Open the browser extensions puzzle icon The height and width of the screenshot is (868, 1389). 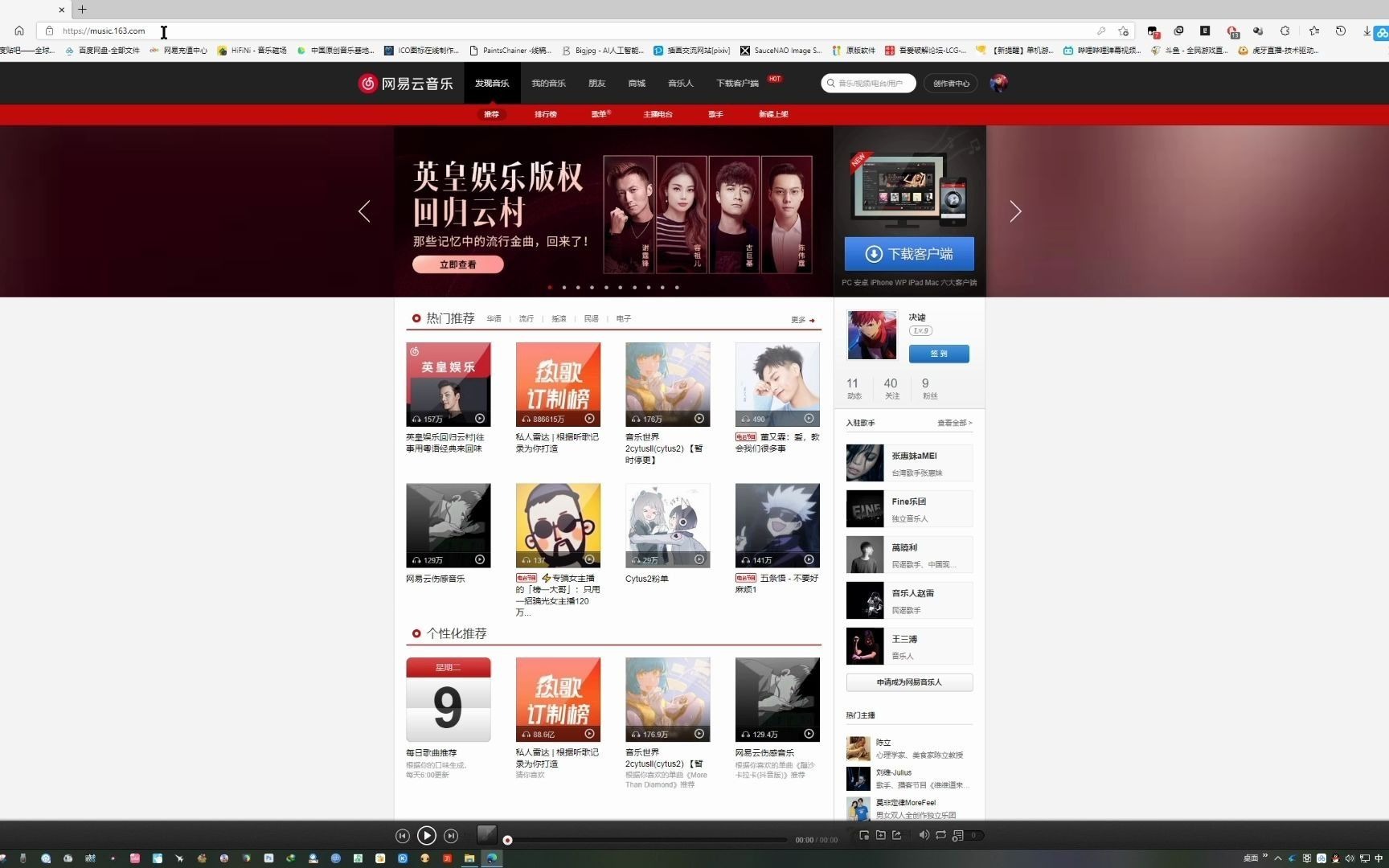click(1285, 31)
